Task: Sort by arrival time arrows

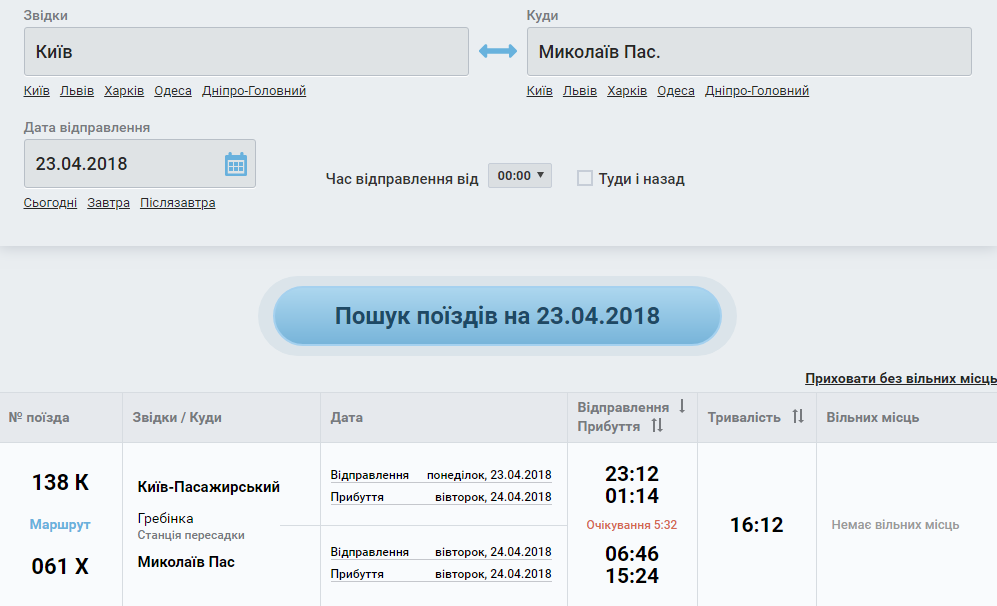Action: click(x=657, y=426)
